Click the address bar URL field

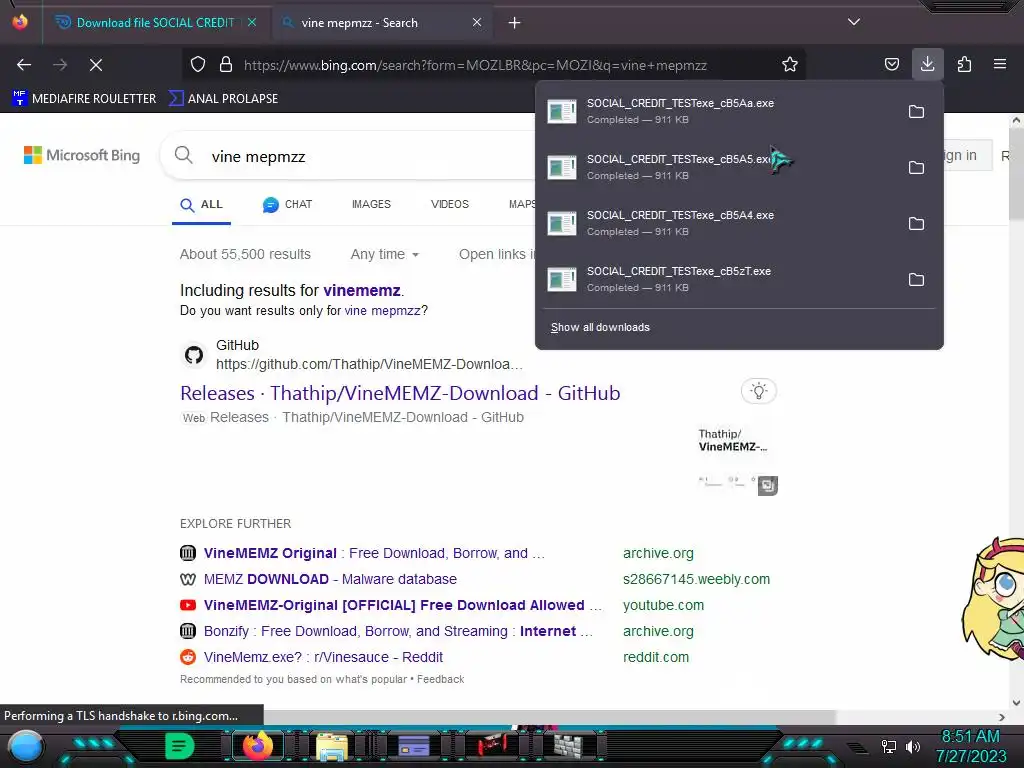tap(475, 65)
